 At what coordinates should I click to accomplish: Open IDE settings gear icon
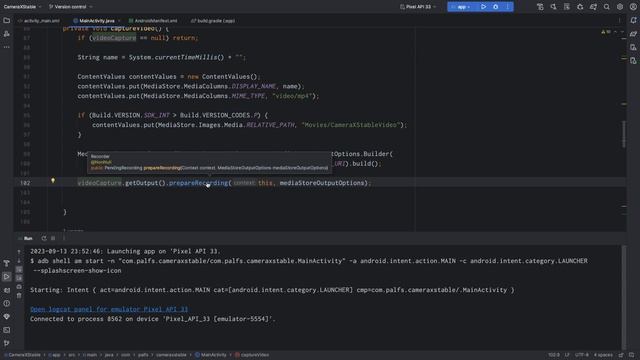tap(620, 7)
